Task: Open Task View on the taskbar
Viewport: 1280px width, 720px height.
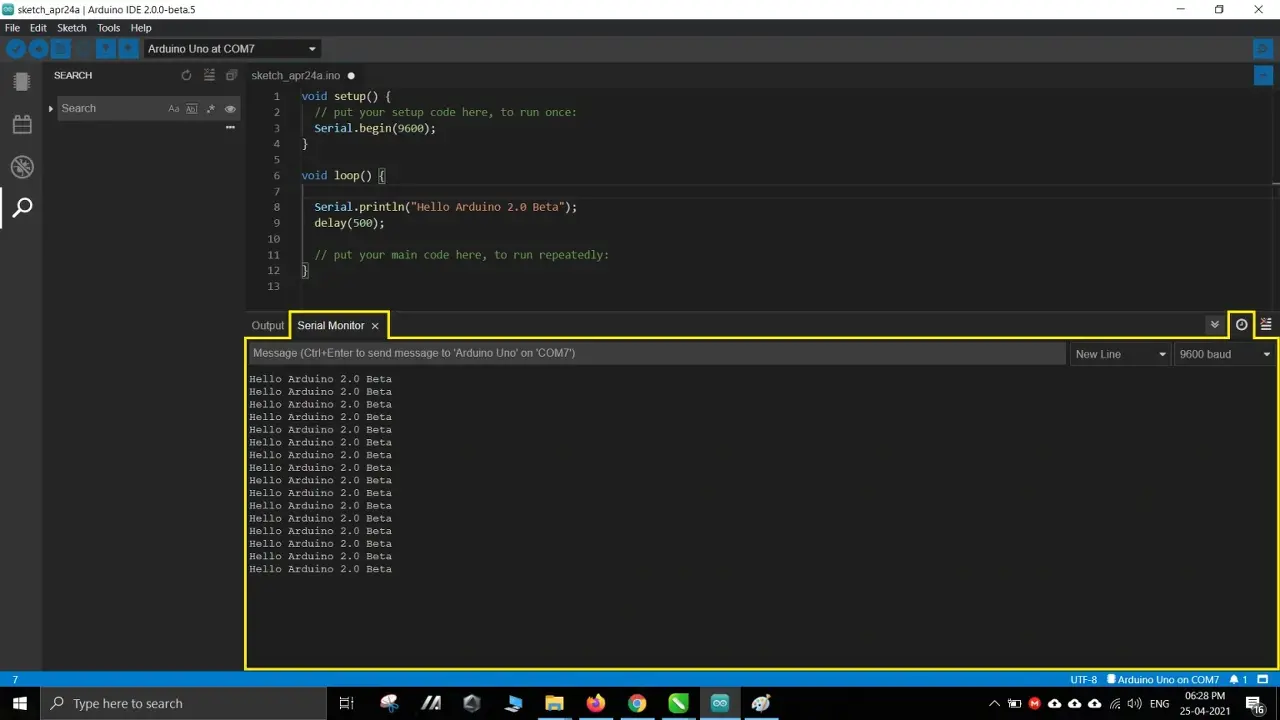Action: [346, 703]
